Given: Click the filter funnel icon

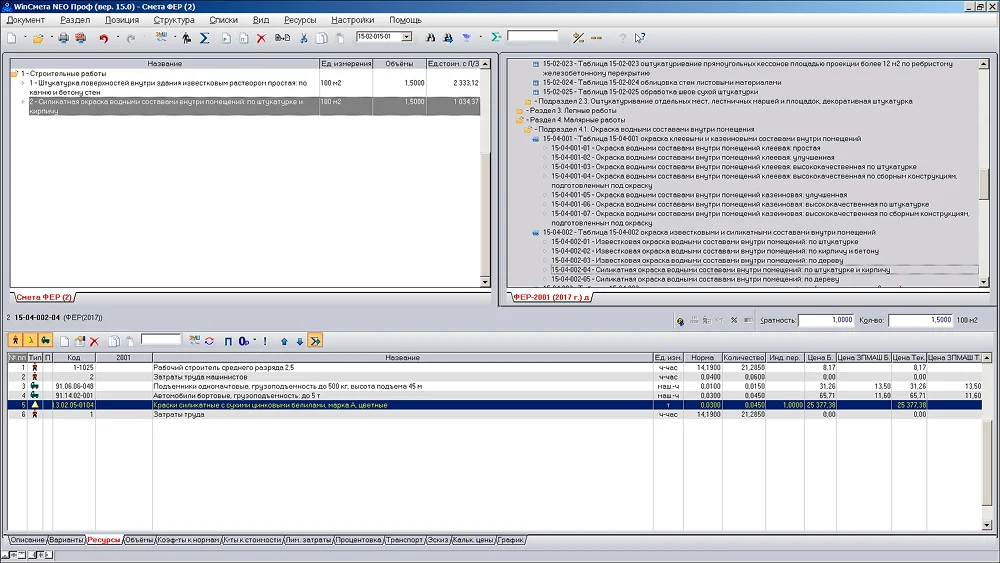Looking at the screenshot, I should 467,38.
